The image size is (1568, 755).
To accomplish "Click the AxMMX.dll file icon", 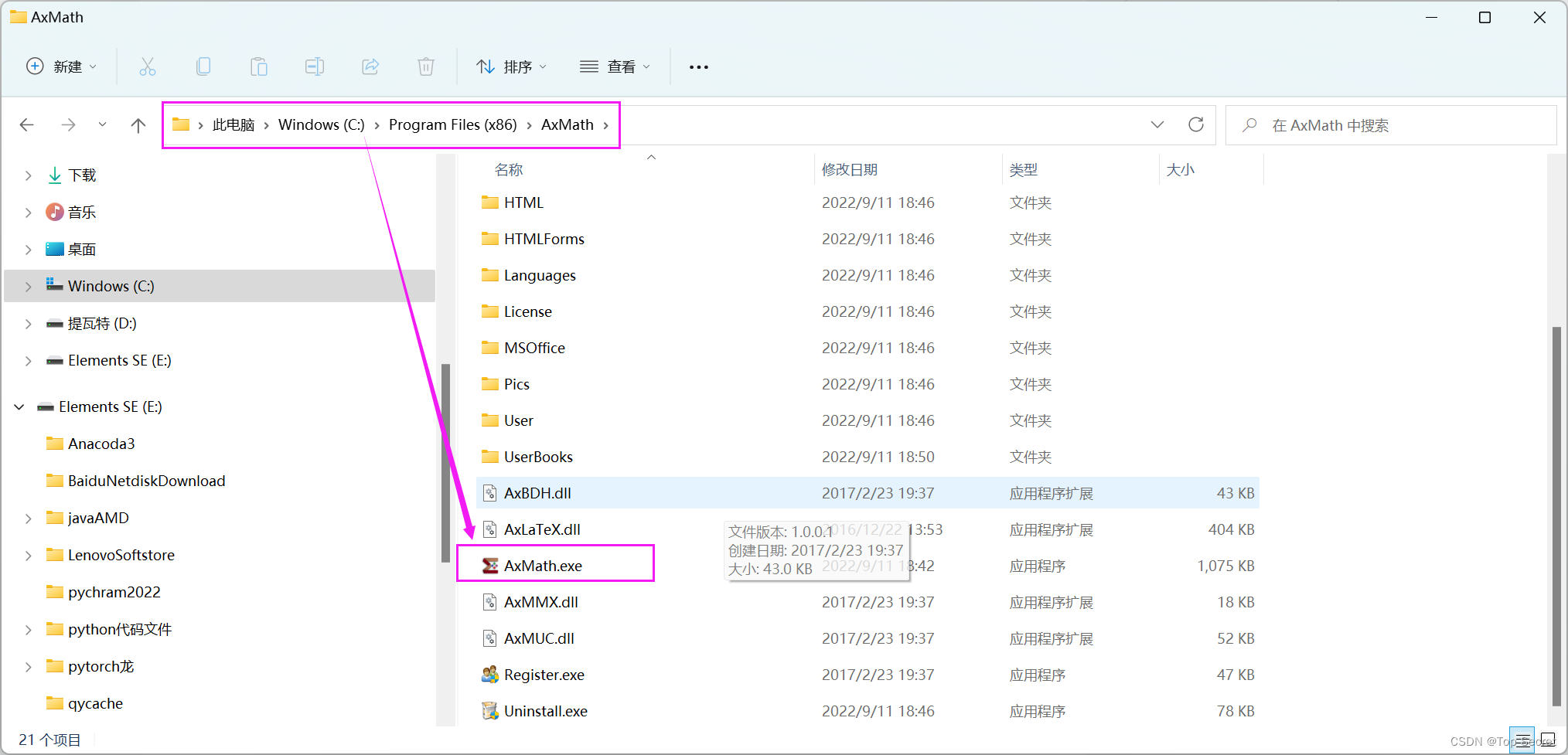I will (490, 602).
